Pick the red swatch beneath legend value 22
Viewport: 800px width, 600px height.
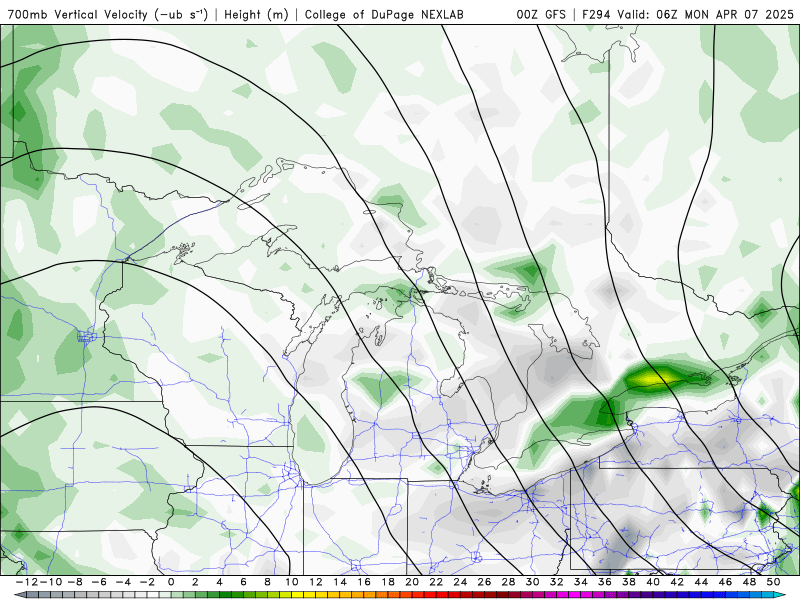pyautogui.click(x=442, y=595)
